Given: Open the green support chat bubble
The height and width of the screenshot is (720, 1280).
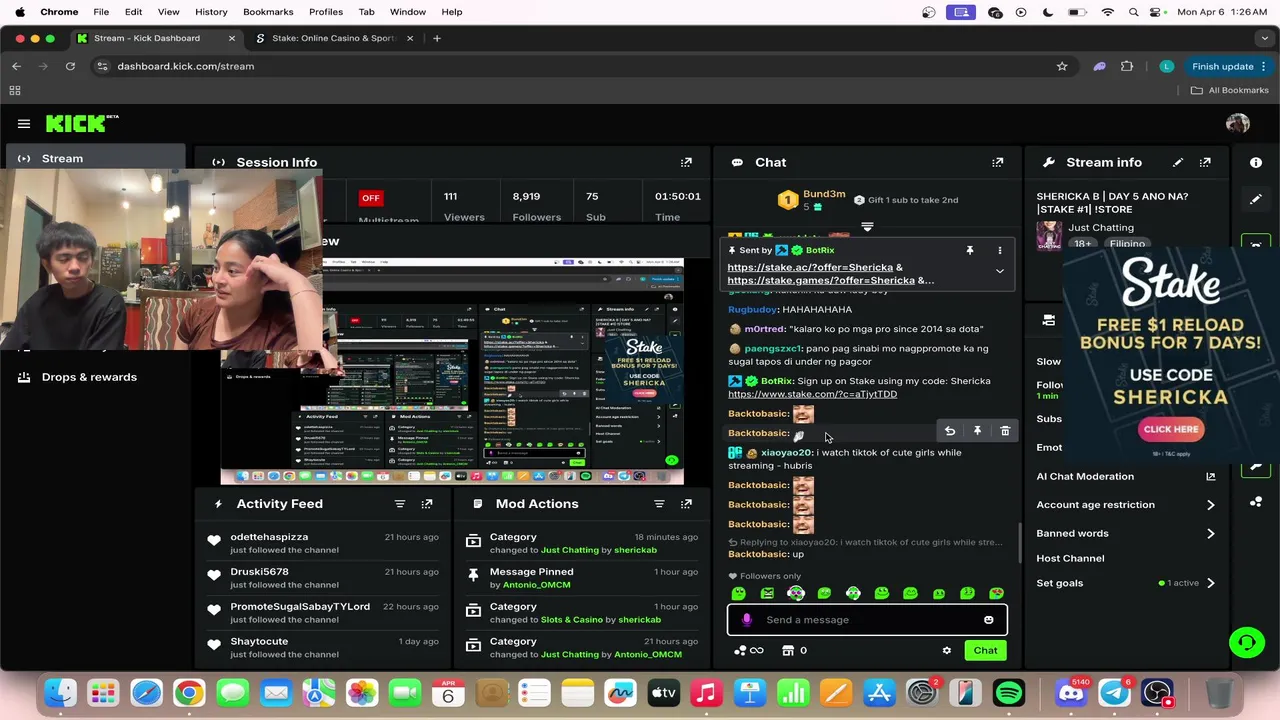Looking at the screenshot, I should click(x=1246, y=642).
